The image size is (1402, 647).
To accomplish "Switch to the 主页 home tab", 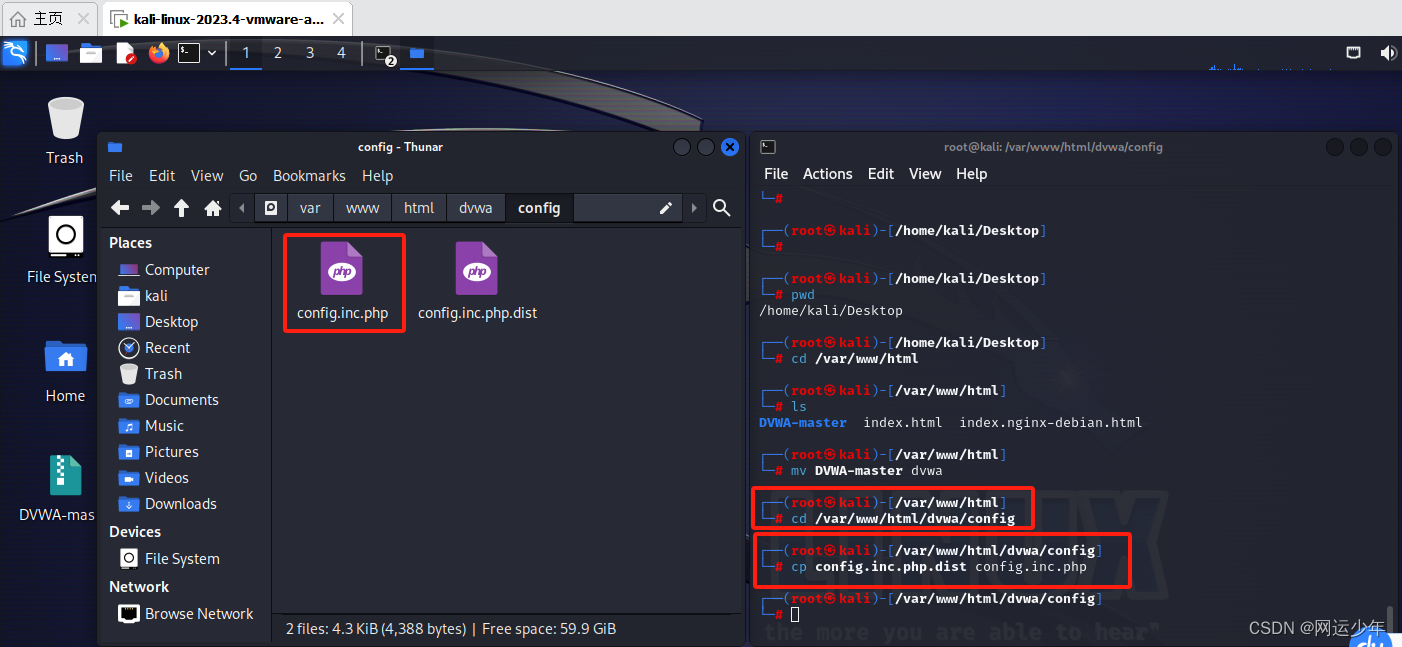I will tap(49, 19).
